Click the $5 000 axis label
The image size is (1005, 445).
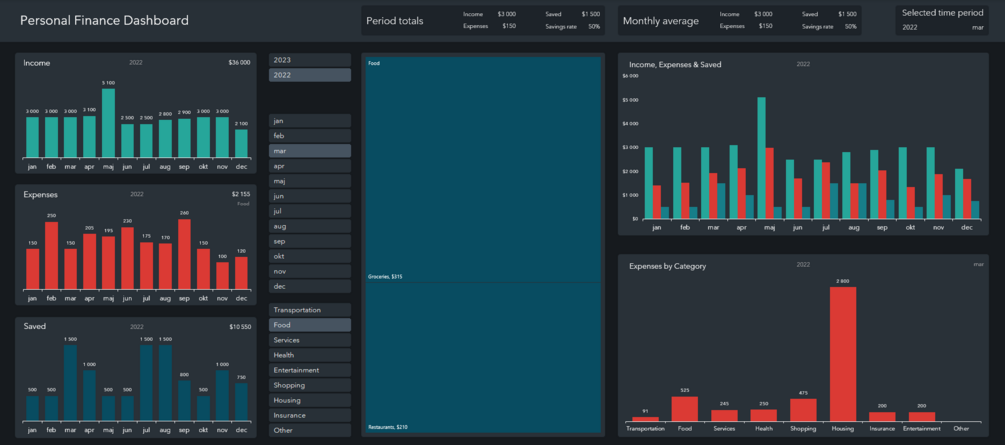629,100
